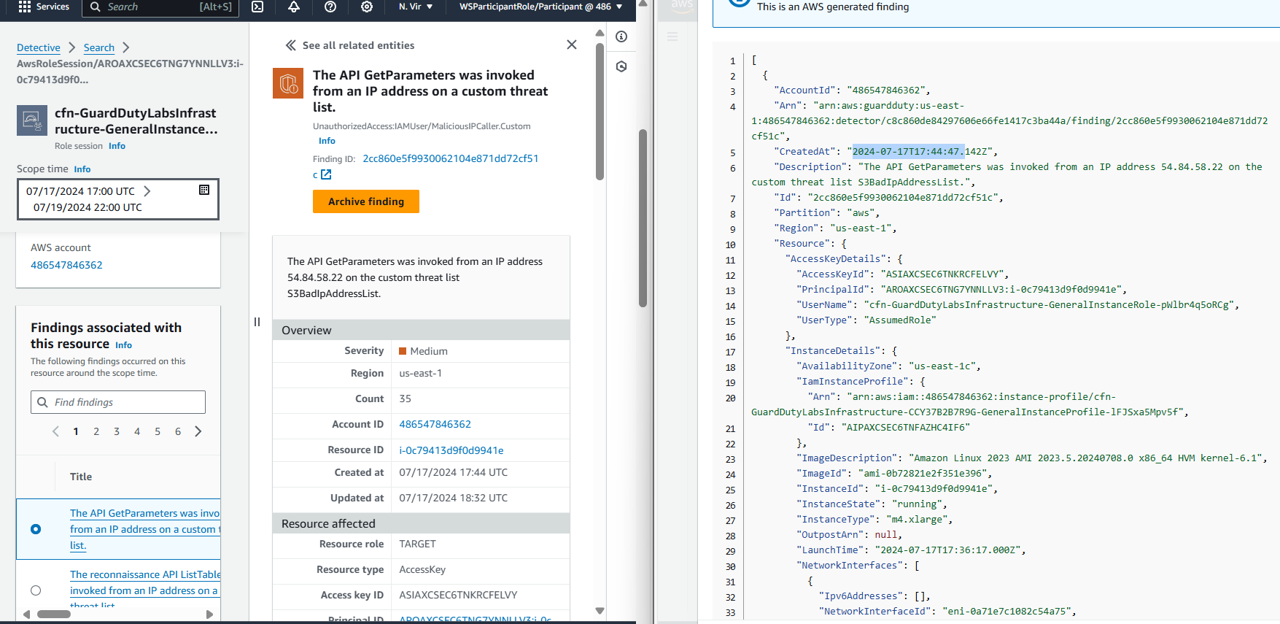The width and height of the screenshot is (1280, 624).
Task: Go to next findings page arrow
Action: [x=198, y=432]
